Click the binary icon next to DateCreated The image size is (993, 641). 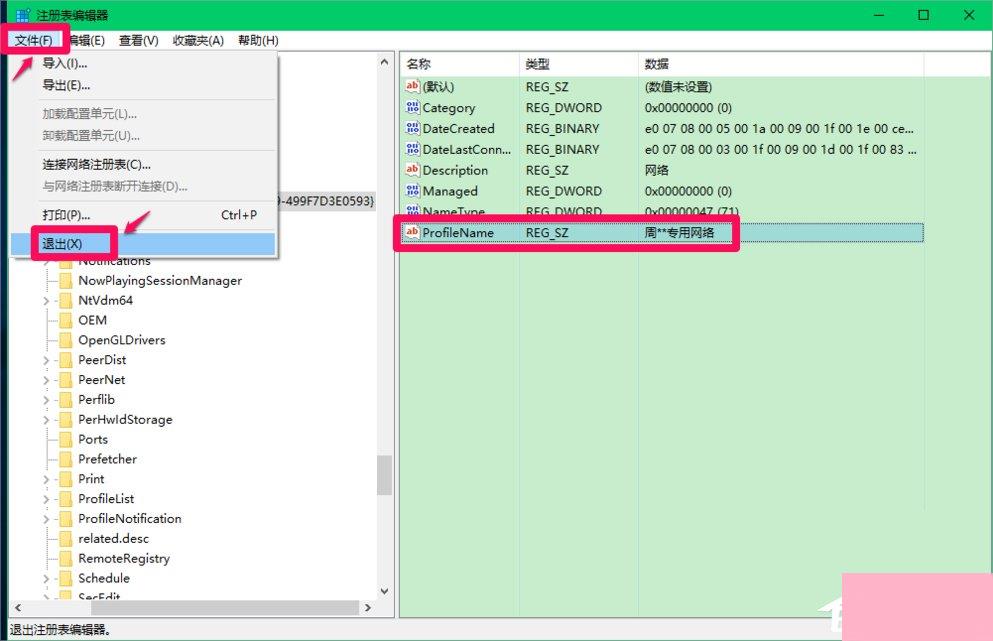coord(412,128)
